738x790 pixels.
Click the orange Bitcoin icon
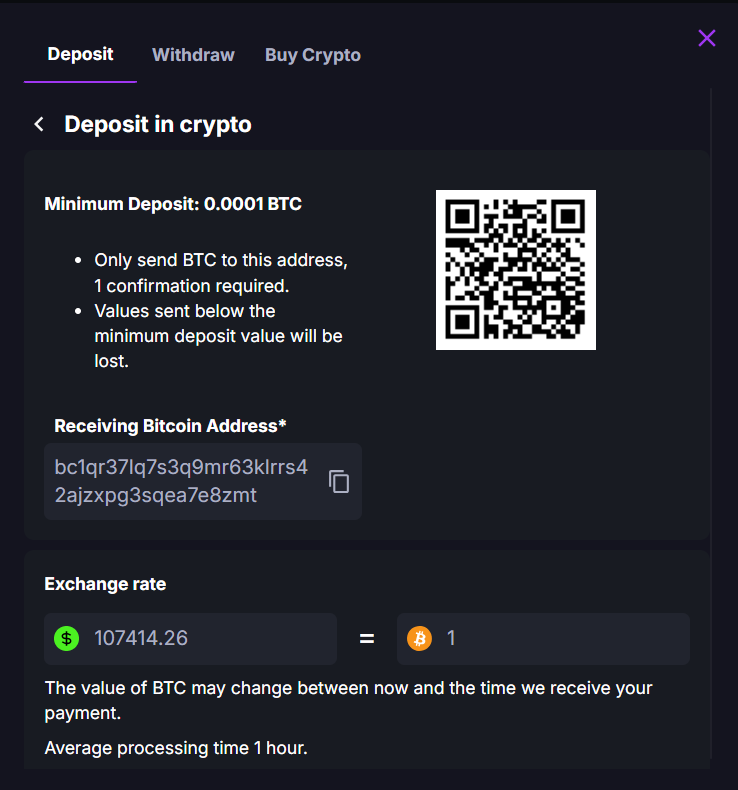(x=419, y=638)
